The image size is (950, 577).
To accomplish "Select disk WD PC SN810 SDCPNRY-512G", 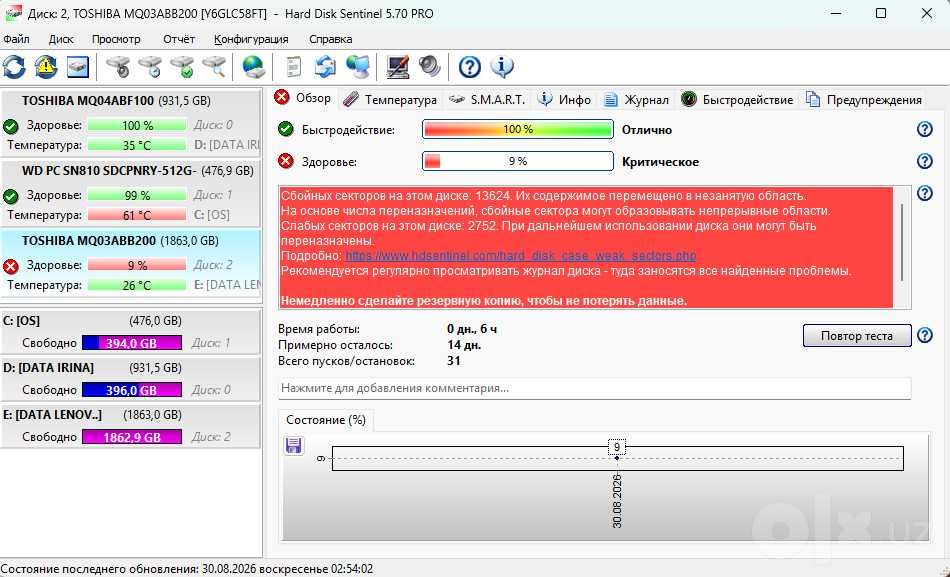I will 130,193.
